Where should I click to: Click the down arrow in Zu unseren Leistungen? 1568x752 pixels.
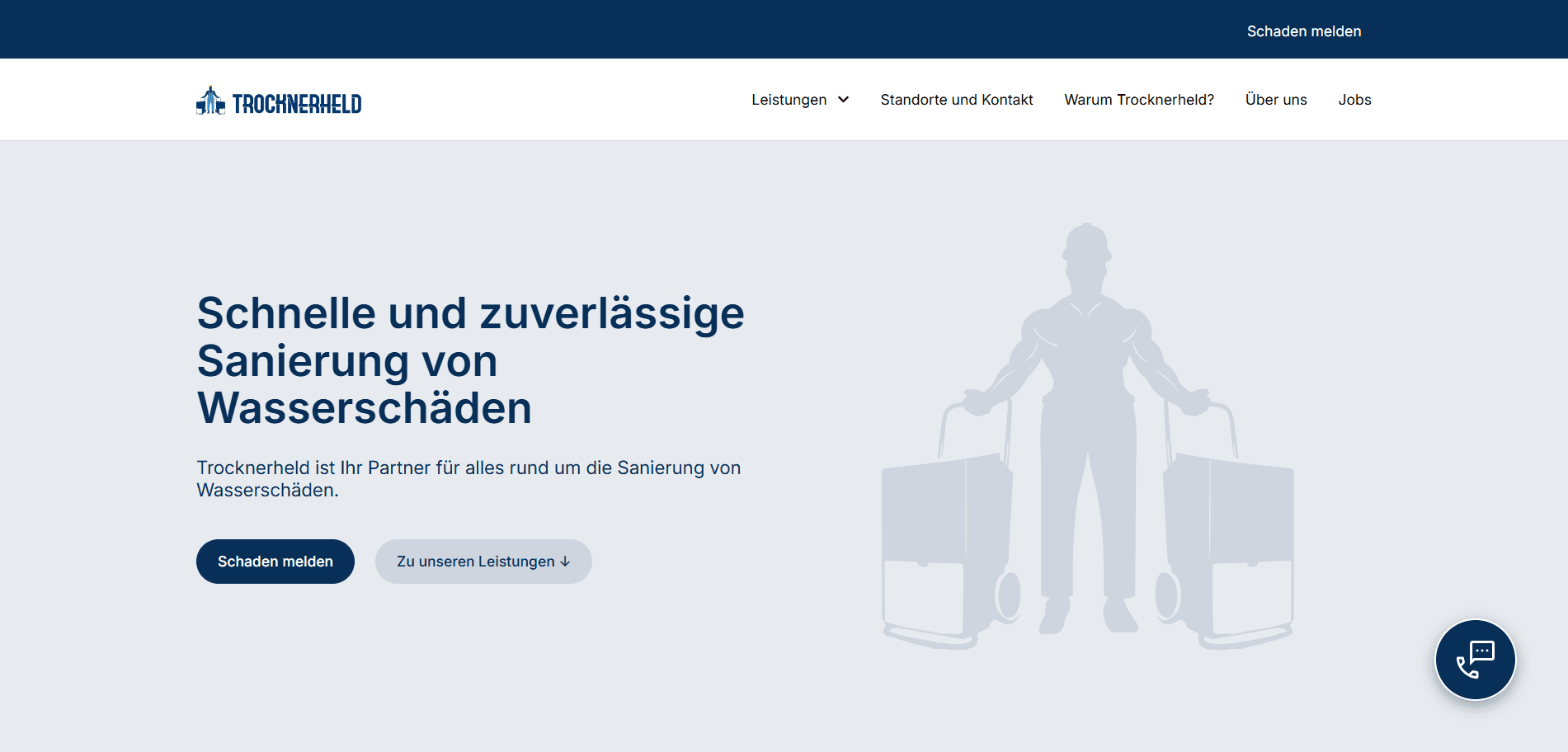pyautogui.click(x=565, y=562)
